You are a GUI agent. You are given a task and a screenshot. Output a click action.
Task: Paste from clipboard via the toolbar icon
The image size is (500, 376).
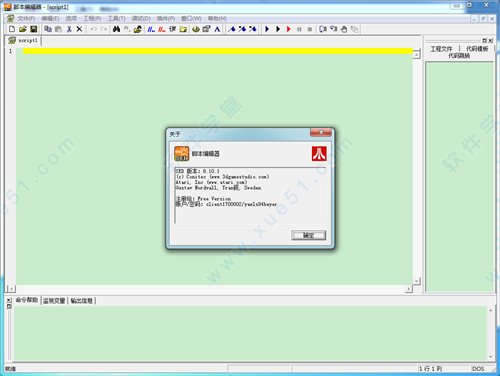click(x=58, y=29)
